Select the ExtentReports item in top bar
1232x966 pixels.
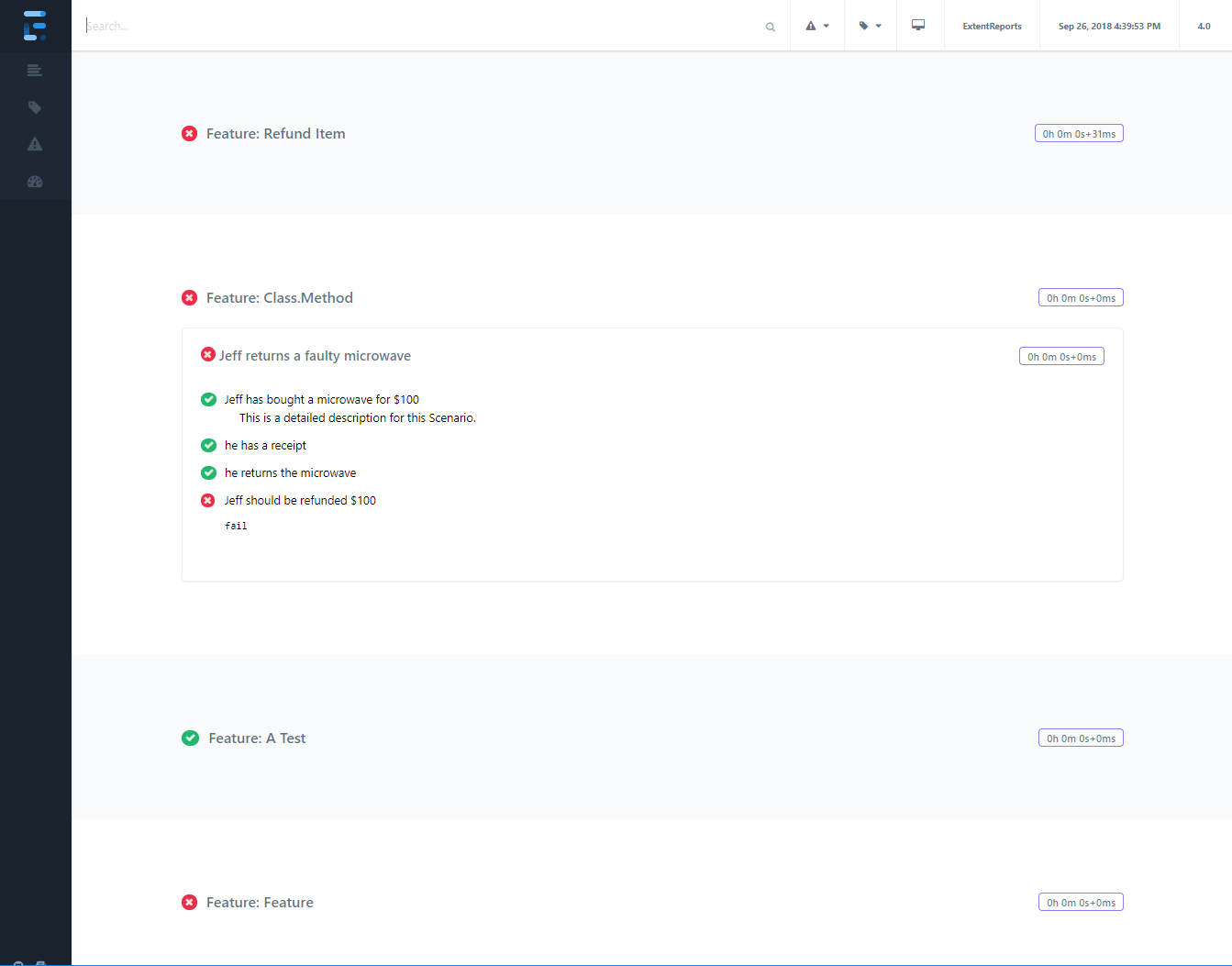(992, 27)
